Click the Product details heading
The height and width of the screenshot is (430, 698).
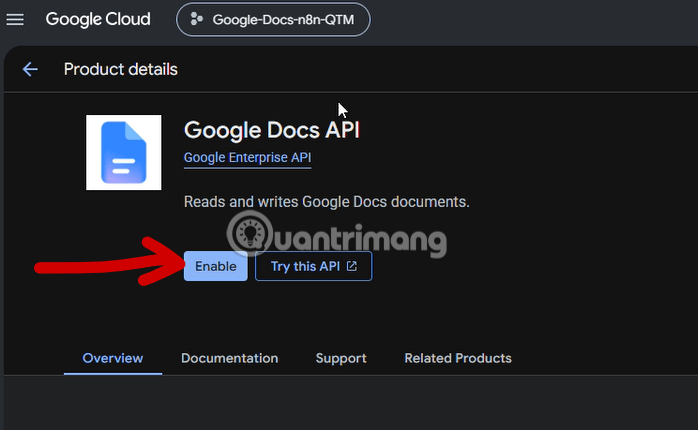pyautogui.click(x=121, y=69)
